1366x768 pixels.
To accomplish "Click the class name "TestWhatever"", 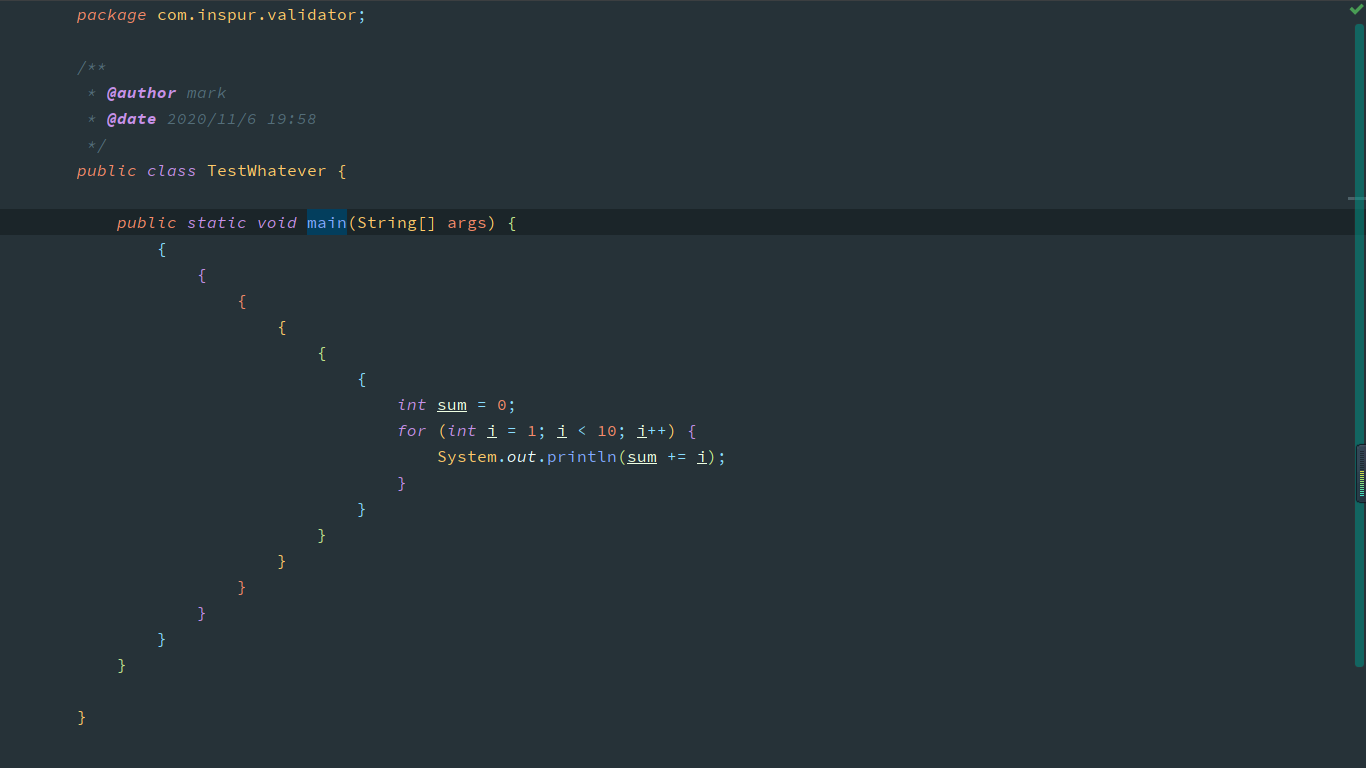I will (x=267, y=171).
